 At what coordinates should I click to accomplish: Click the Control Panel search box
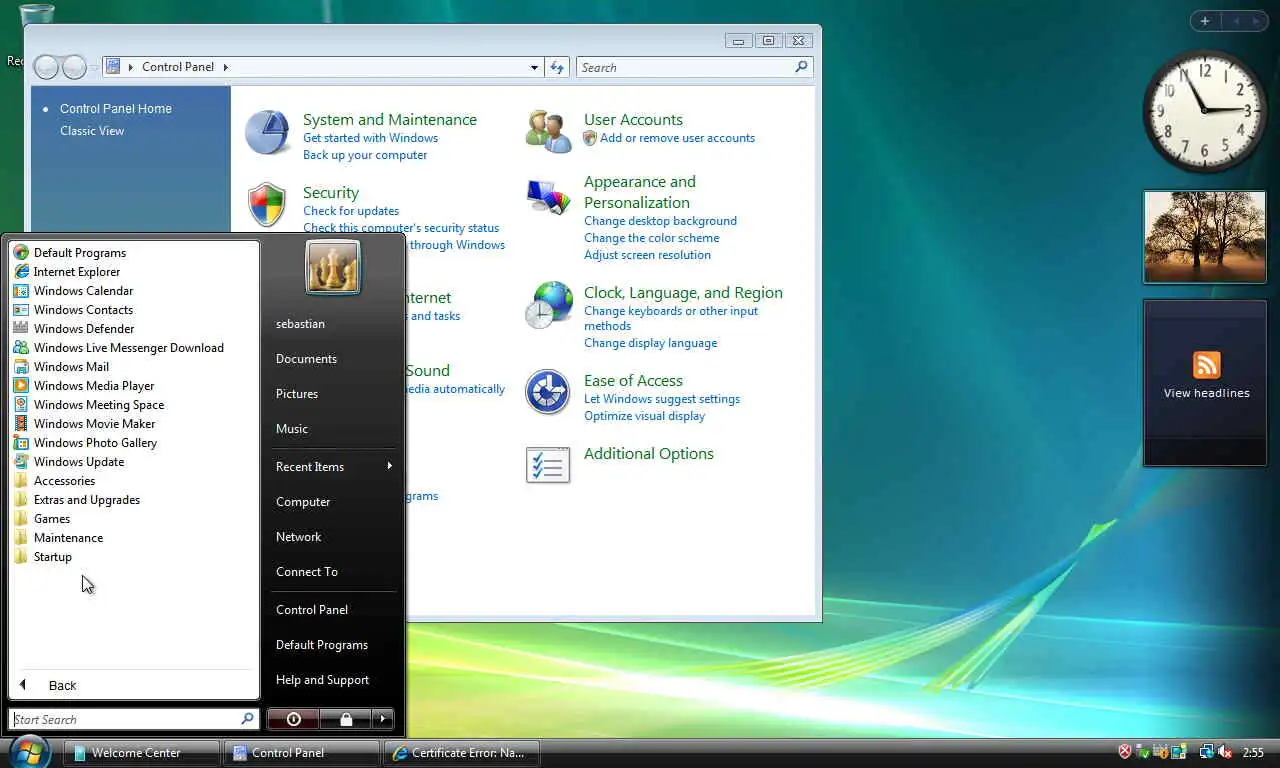(x=695, y=67)
